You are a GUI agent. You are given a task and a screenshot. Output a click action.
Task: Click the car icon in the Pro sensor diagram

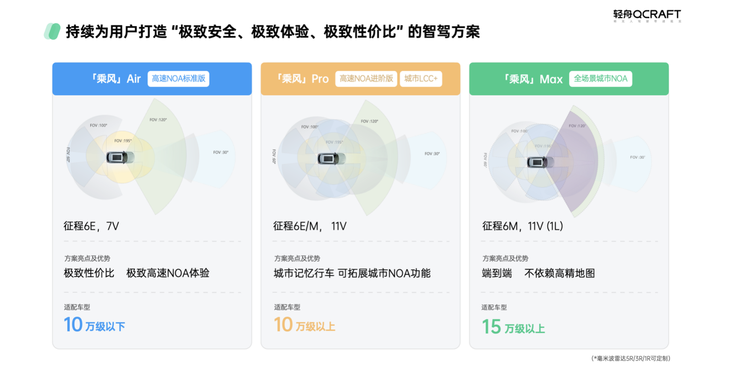click(x=328, y=159)
